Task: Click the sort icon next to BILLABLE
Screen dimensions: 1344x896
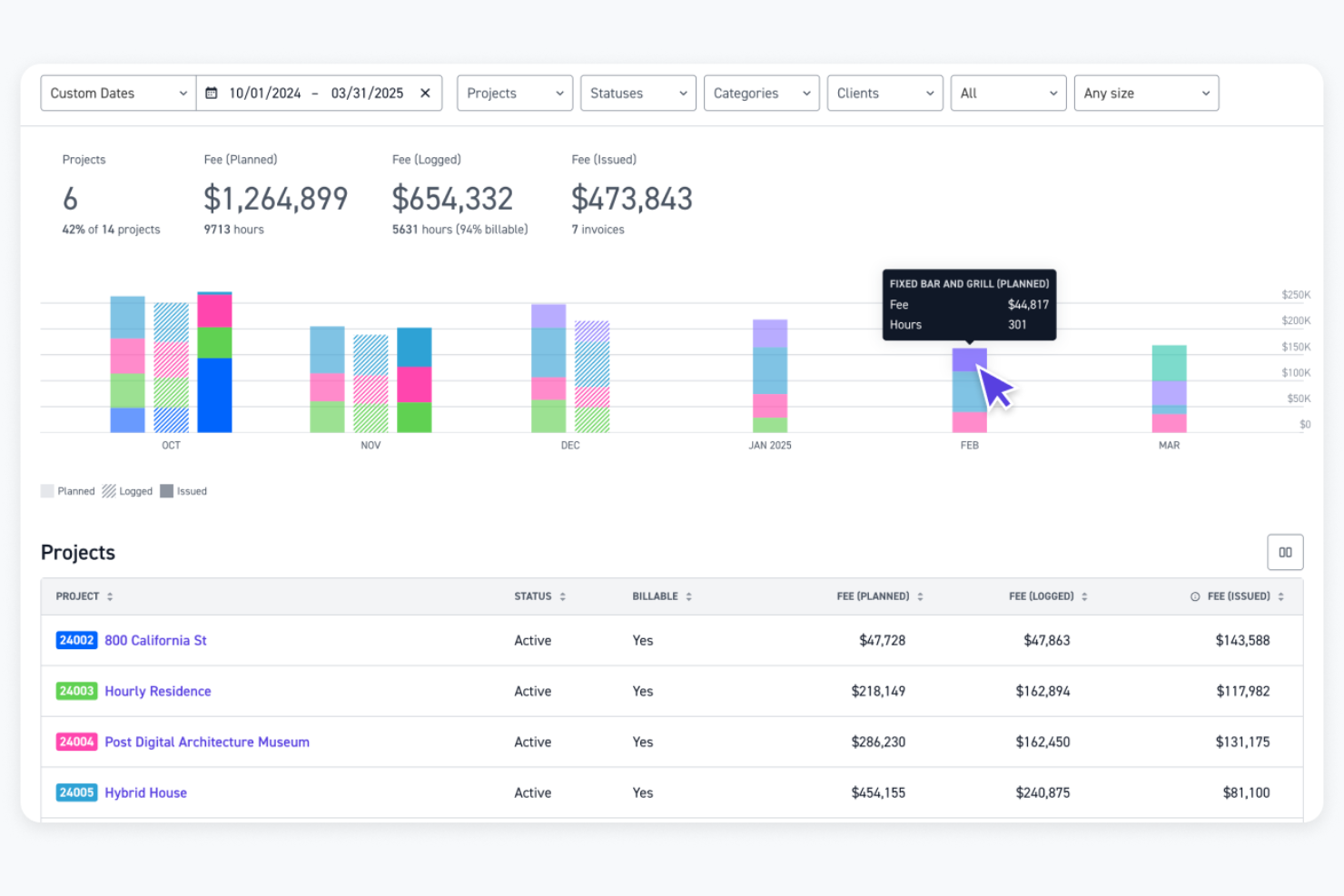Action: click(x=688, y=596)
